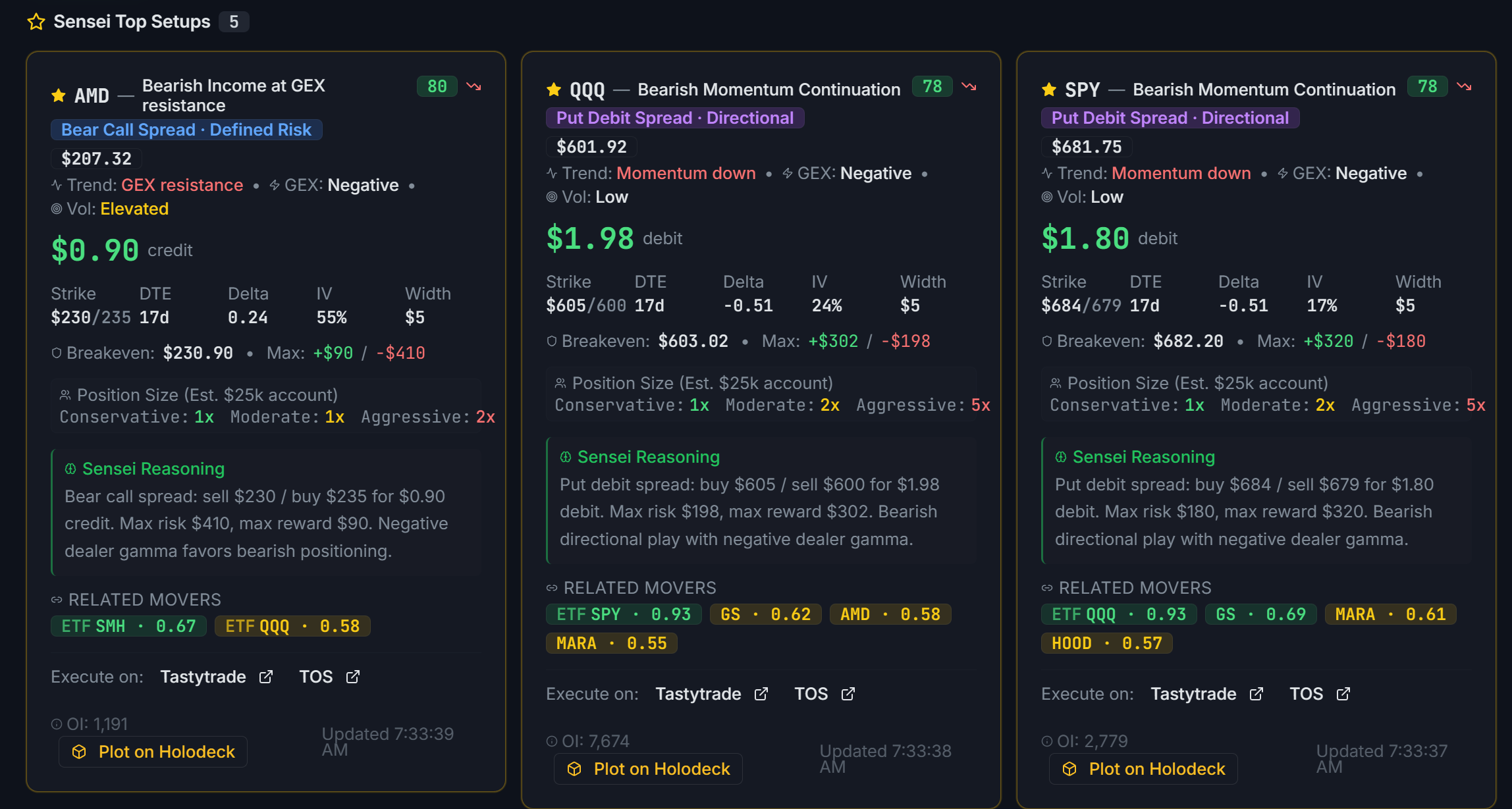This screenshot has height=809, width=1512.
Task: Click the Put Debit Spread badge on QQQ
Action: (674, 117)
